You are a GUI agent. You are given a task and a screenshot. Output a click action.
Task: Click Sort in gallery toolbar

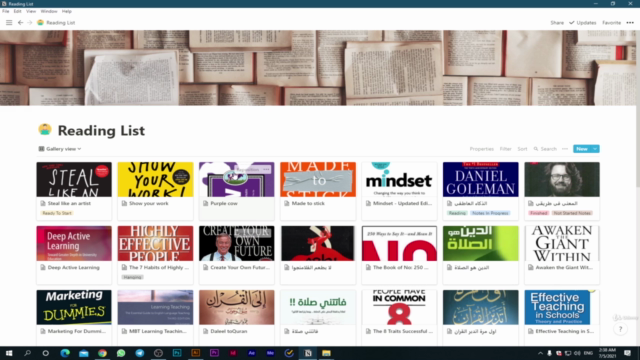coord(522,149)
